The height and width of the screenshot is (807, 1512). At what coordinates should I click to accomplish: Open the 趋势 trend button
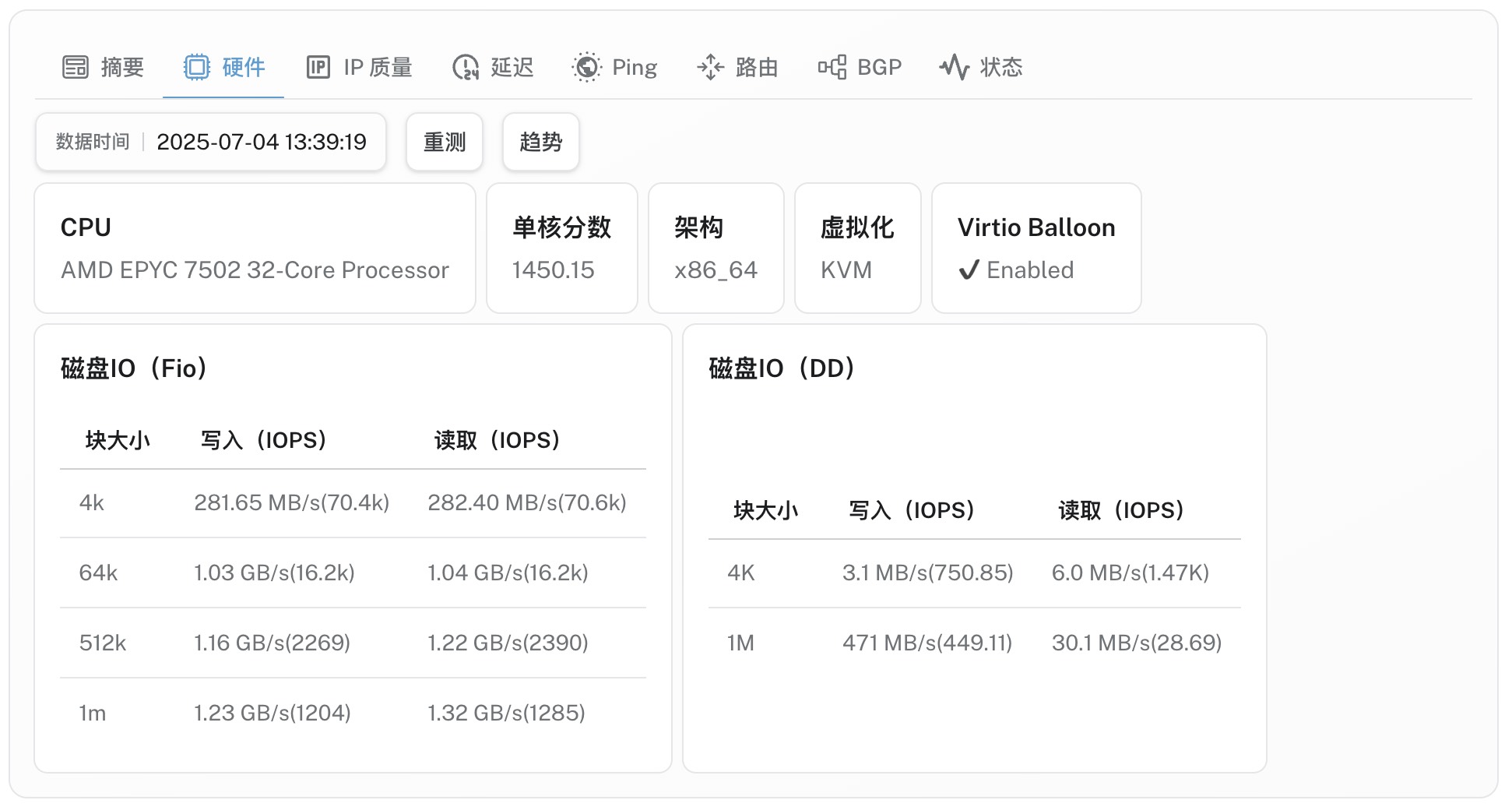click(x=540, y=142)
